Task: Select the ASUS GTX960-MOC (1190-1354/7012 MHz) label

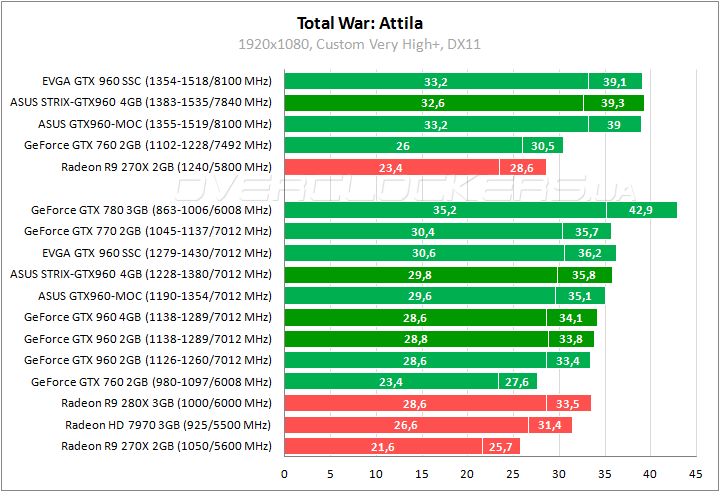Action: coord(154,296)
